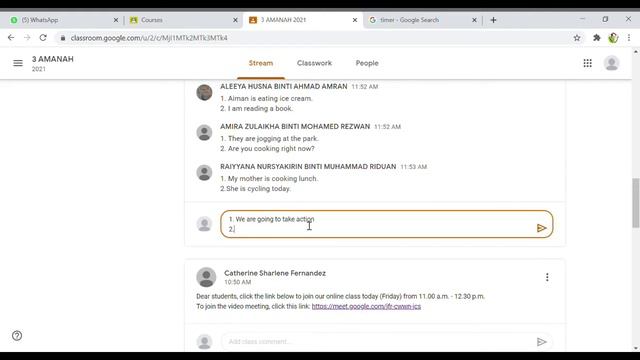Click the 2021 class section label
640x360 pixels.
(x=39, y=69)
